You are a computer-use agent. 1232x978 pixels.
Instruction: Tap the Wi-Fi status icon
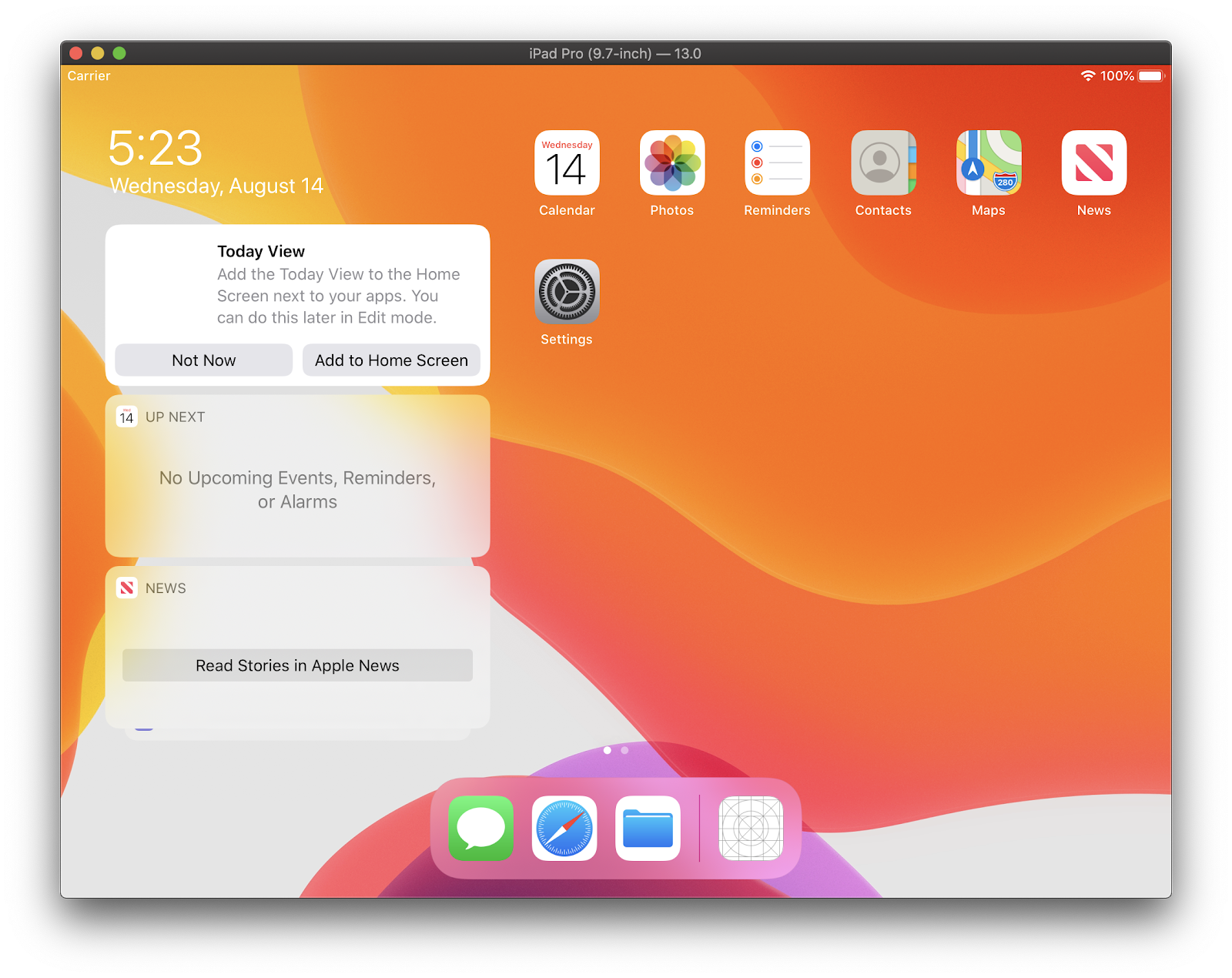pos(1088,75)
